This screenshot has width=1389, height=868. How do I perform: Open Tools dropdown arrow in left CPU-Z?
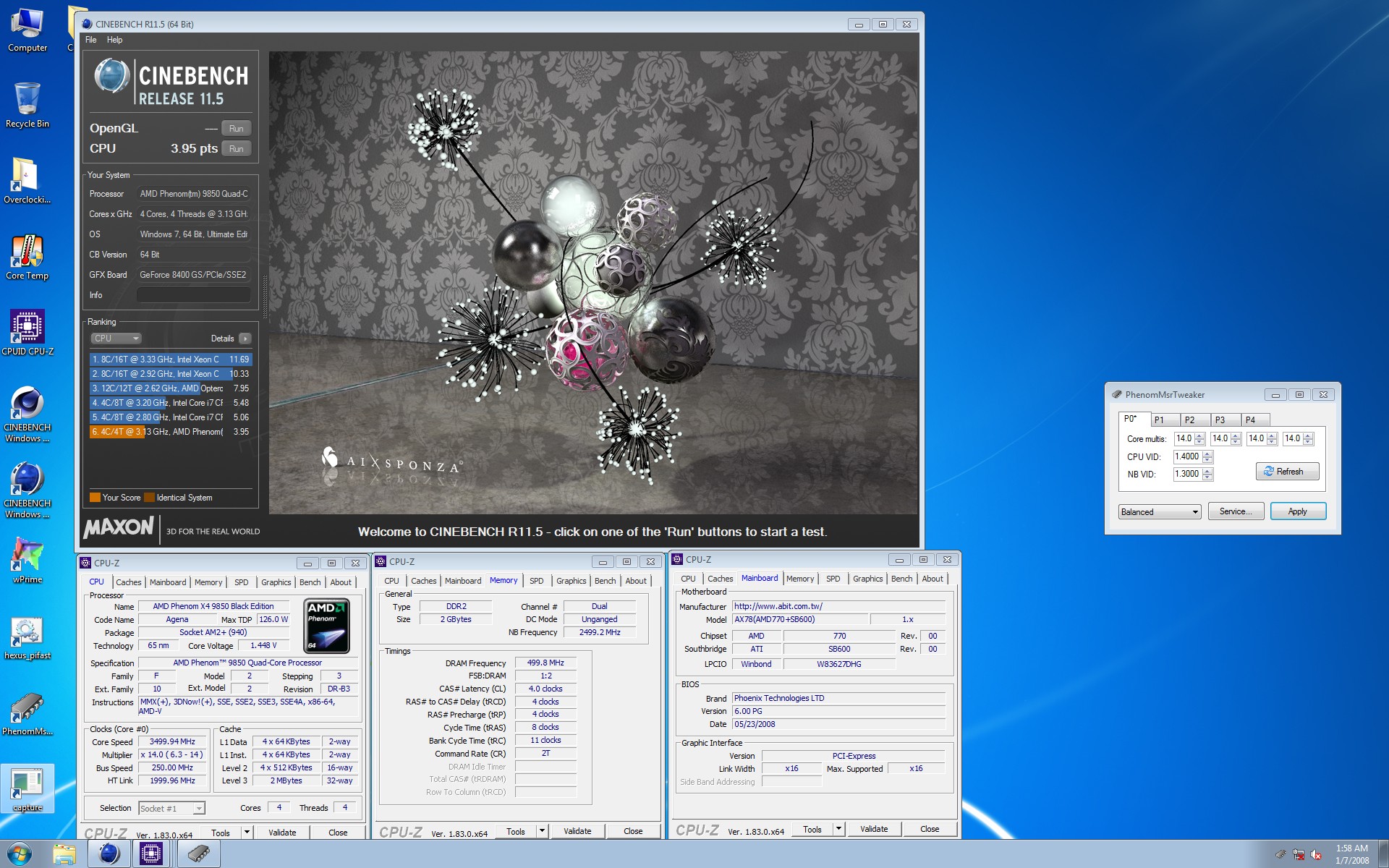247,833
